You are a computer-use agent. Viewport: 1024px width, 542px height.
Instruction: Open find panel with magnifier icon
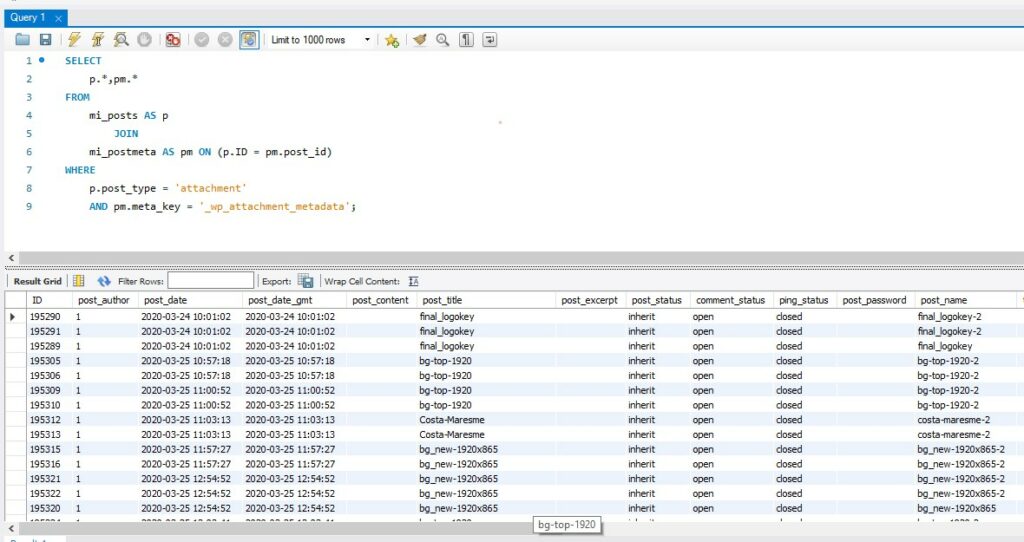(442, 40)
